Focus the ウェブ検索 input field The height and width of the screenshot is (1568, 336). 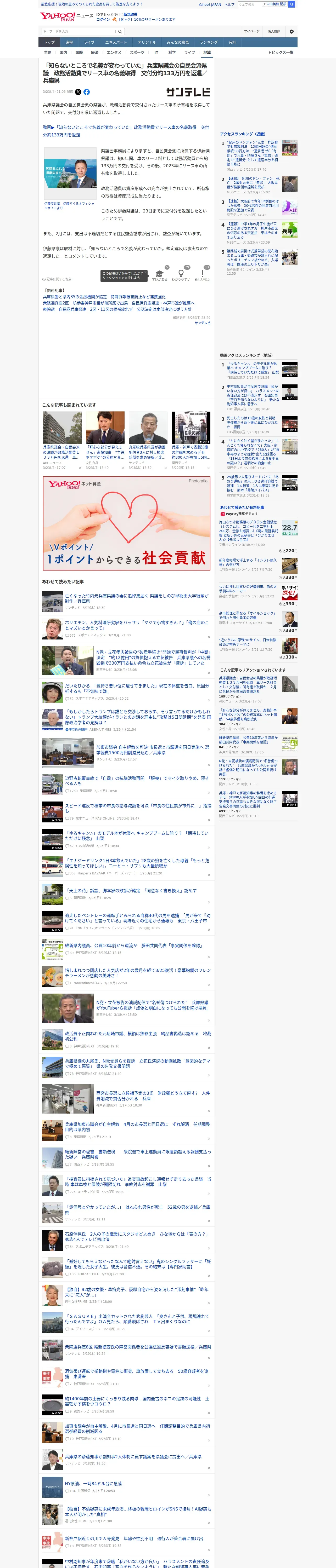click(249, 4)
